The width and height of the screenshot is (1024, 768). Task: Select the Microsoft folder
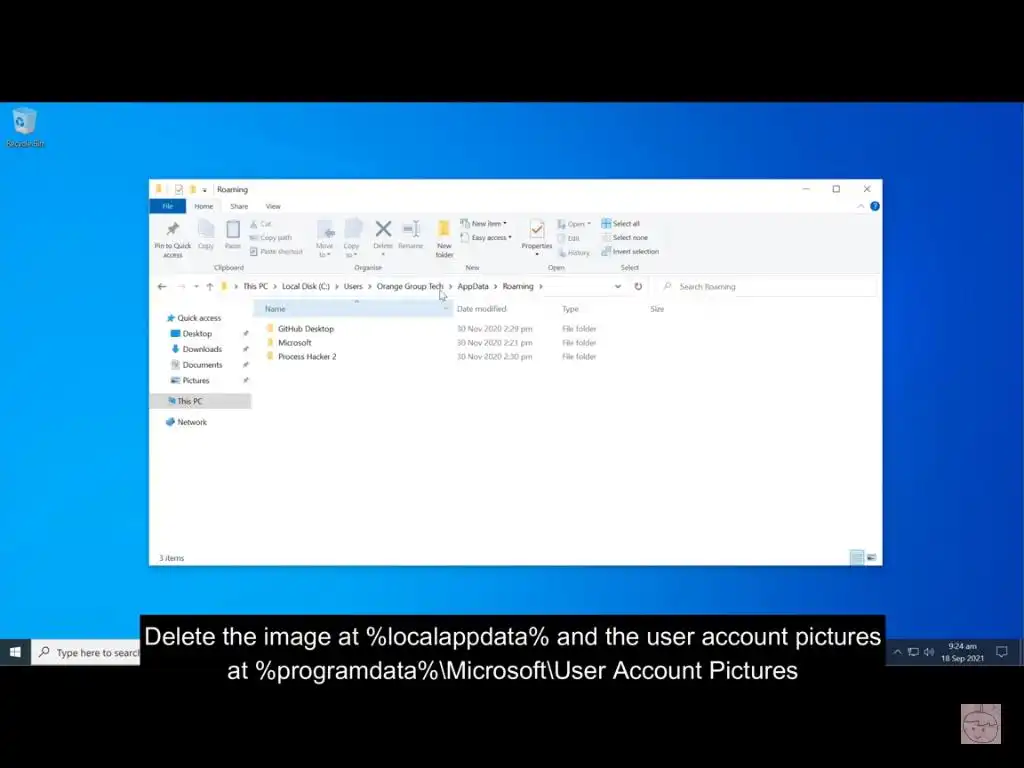click(x=295, y=343)
